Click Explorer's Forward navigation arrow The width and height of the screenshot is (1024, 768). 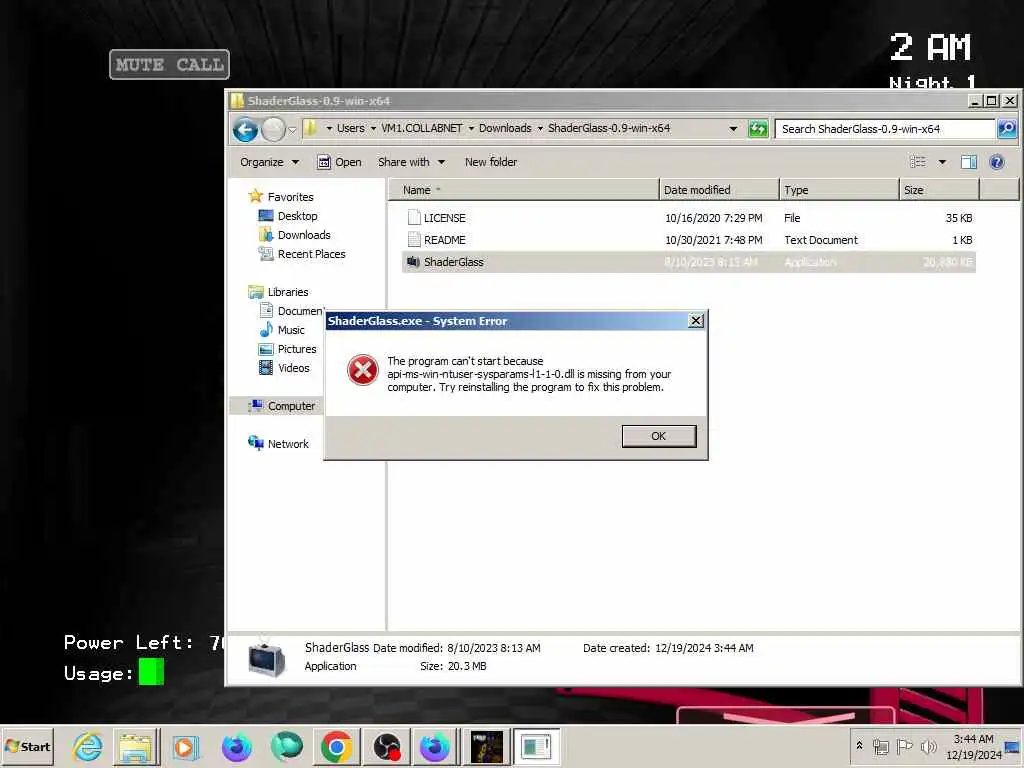click(x=273, y=129)
